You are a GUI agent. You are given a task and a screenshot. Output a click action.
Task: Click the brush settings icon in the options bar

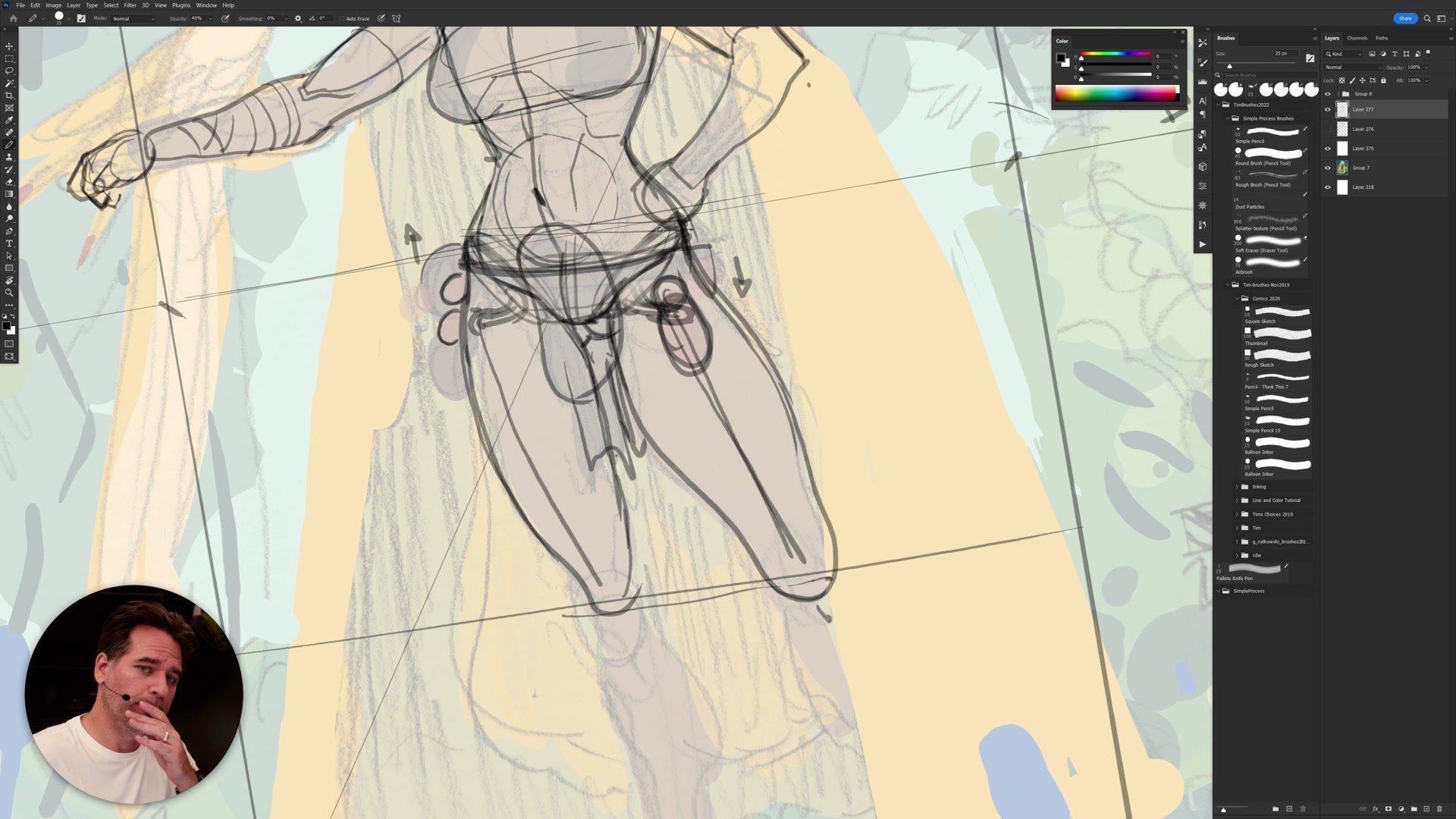(298, 18)
